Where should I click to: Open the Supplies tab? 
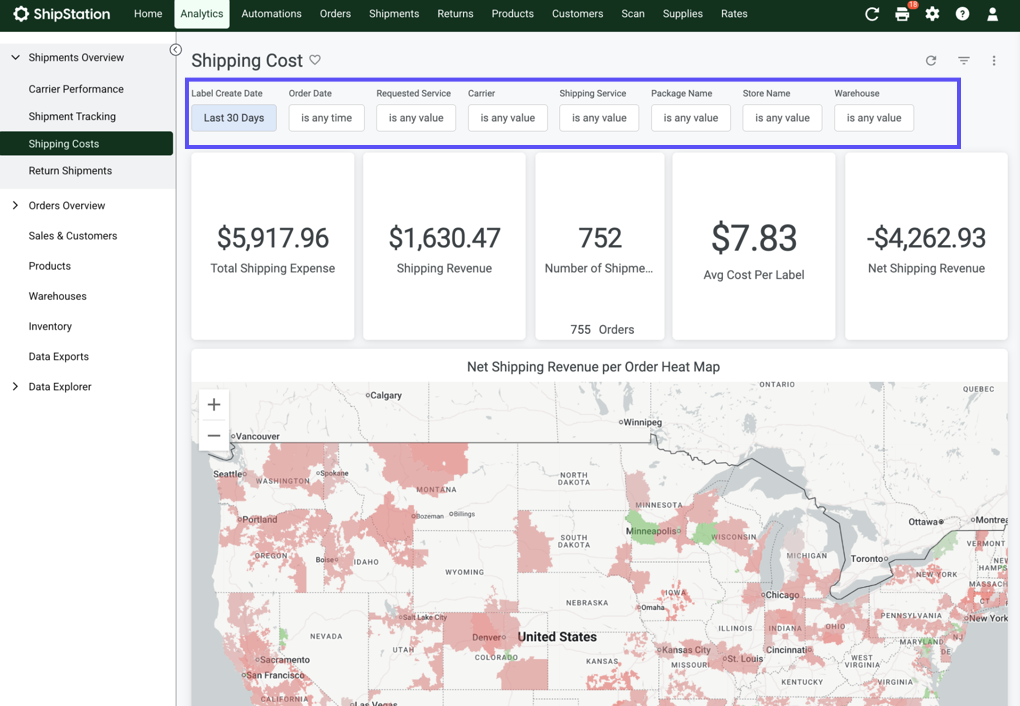coord(682,14)
